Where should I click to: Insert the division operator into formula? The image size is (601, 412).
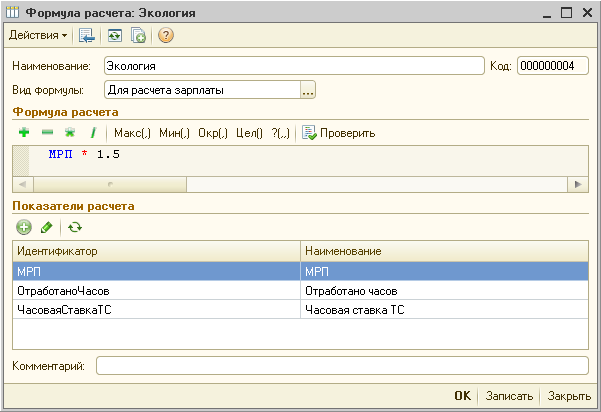93,133
